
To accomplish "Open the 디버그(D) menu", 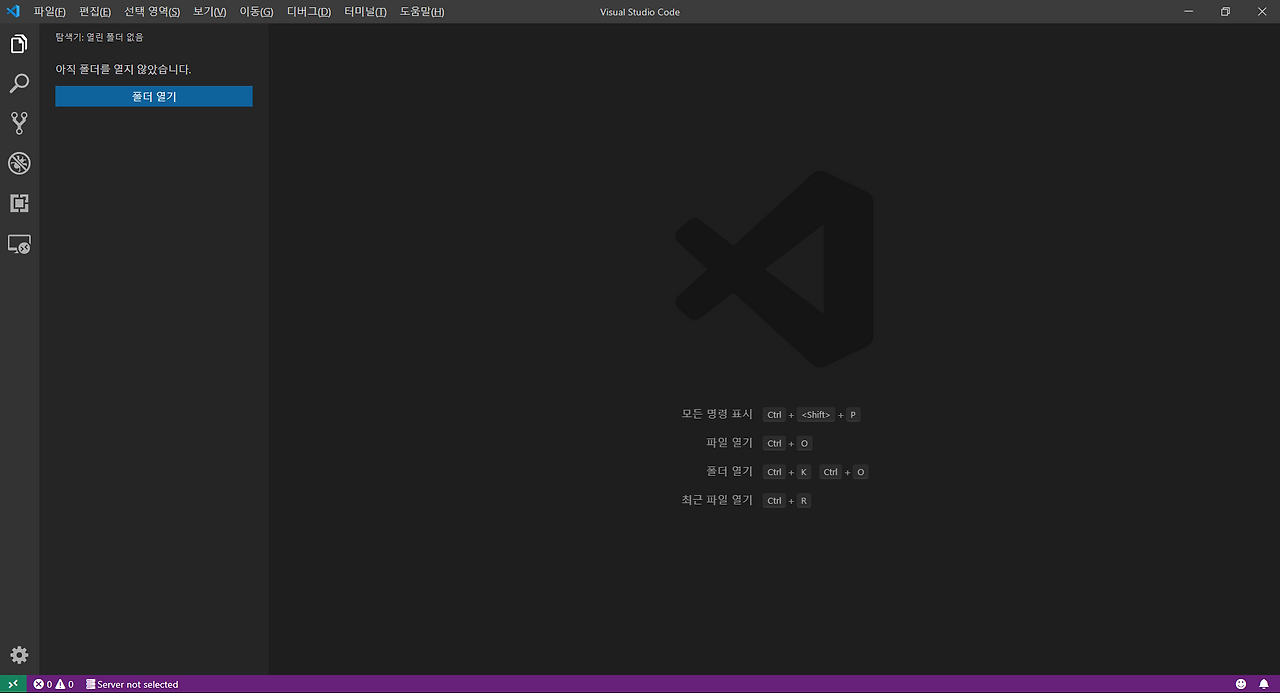I will [309, 12].
